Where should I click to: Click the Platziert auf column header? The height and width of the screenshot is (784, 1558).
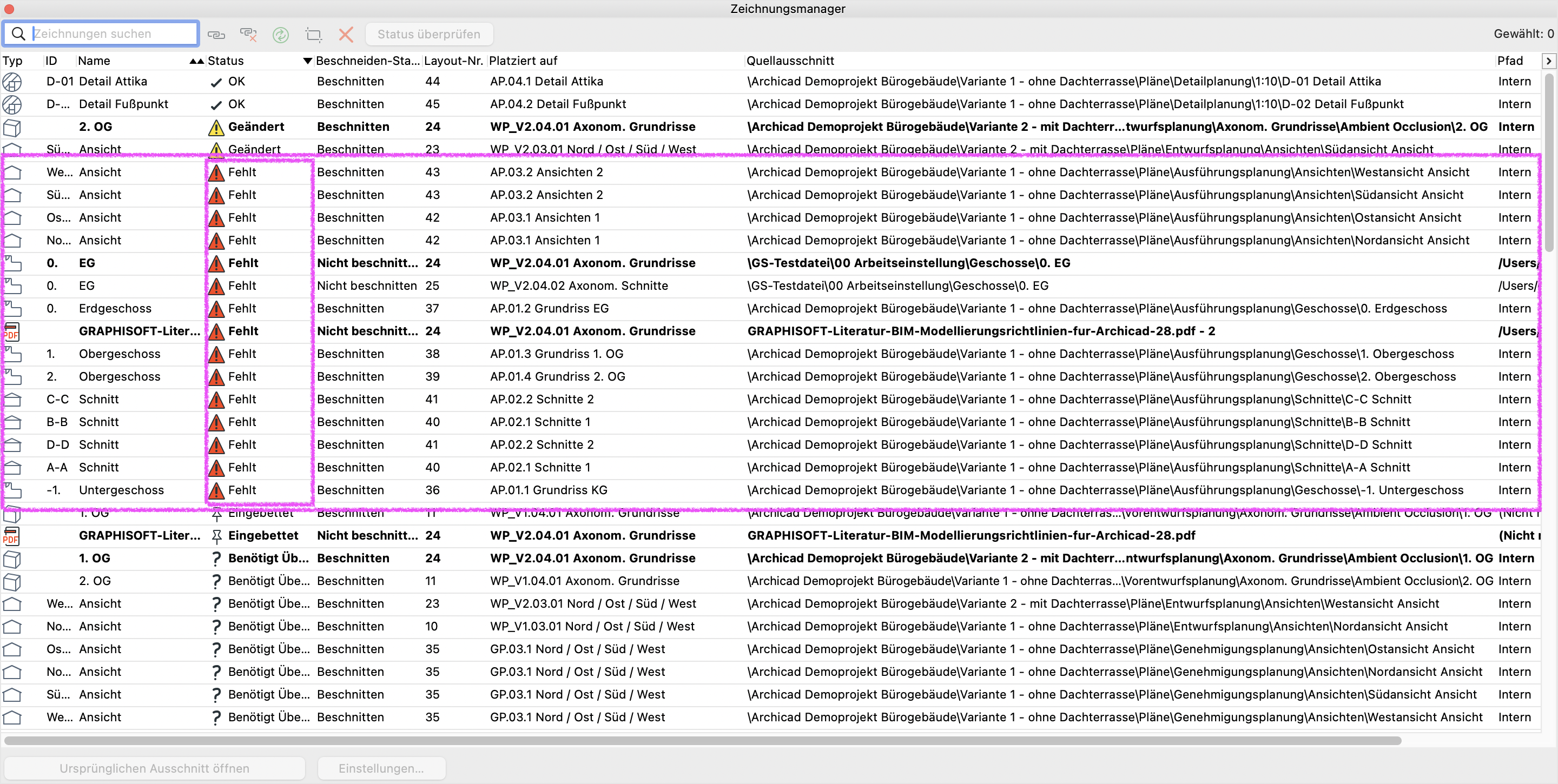(x=523, y=61)
